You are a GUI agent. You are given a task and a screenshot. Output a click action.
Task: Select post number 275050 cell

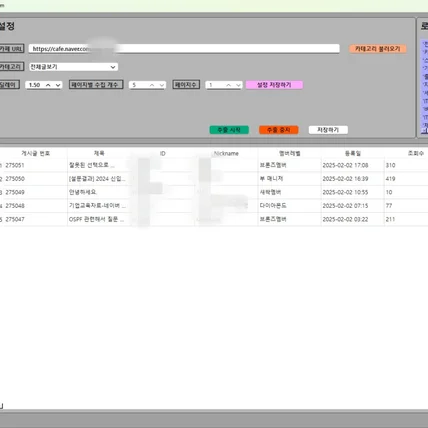point(35,179)
